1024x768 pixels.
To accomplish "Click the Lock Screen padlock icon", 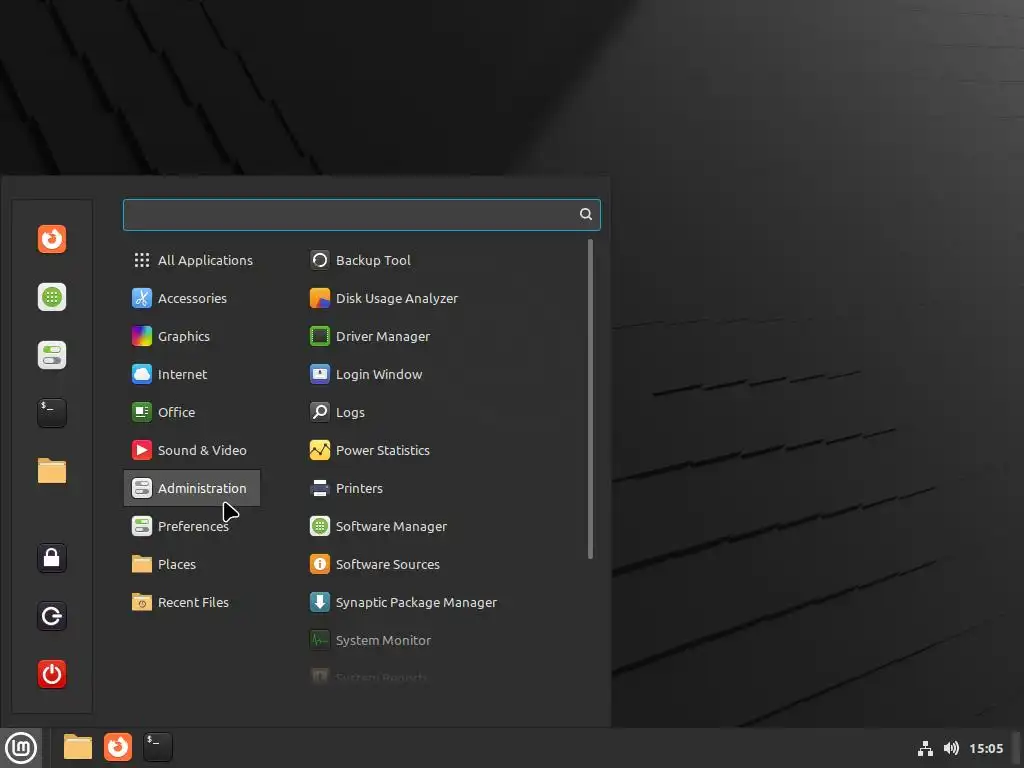I will point(52,558).
